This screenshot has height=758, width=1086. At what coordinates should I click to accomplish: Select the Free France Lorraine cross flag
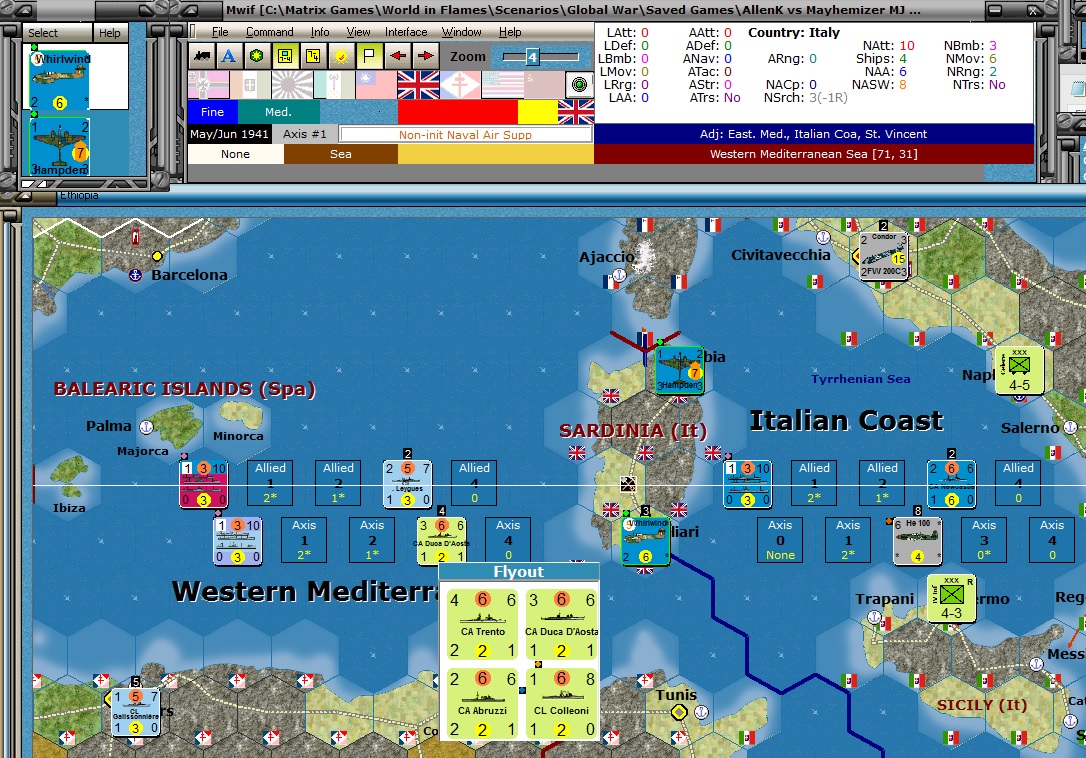coord(460,85)
